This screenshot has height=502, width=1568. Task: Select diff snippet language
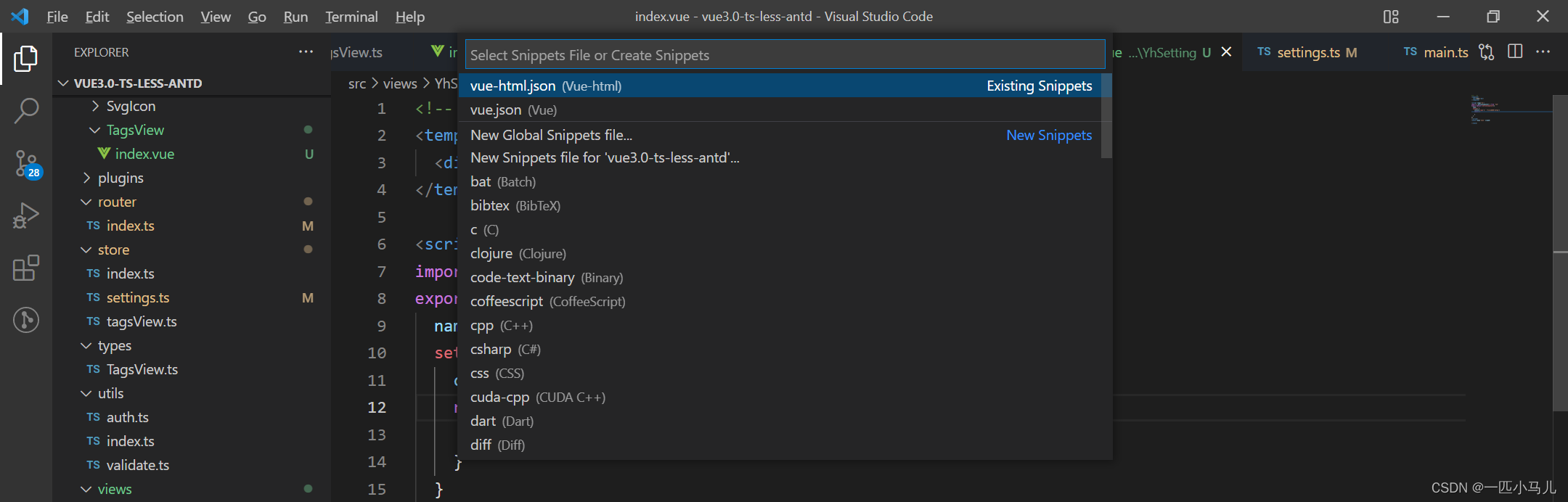[781, 445]
